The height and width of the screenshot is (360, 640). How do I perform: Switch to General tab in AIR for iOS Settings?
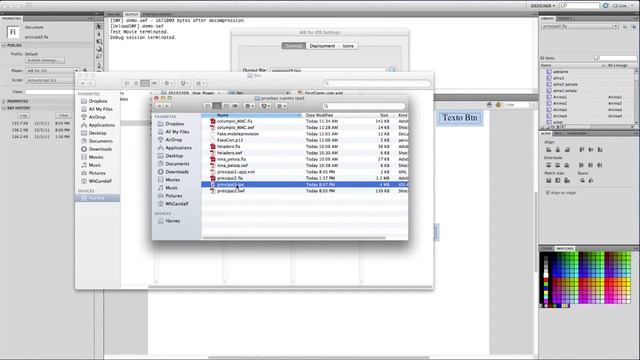click(x=293, y=46)
